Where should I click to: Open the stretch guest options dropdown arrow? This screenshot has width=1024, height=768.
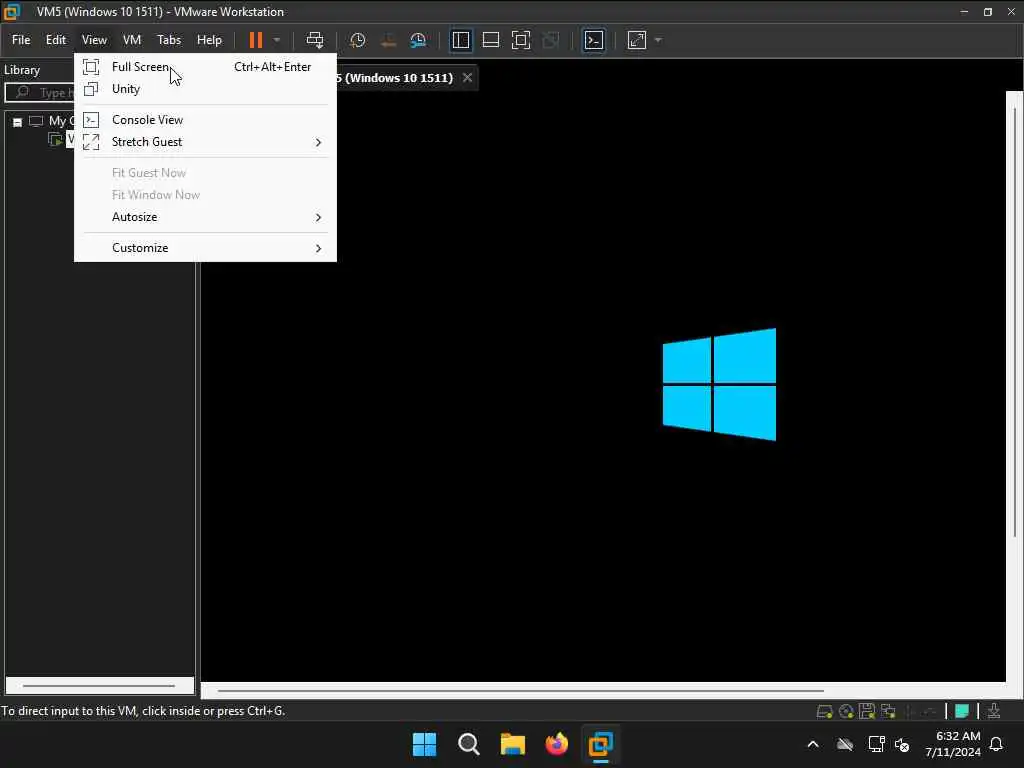click(658, 40)
